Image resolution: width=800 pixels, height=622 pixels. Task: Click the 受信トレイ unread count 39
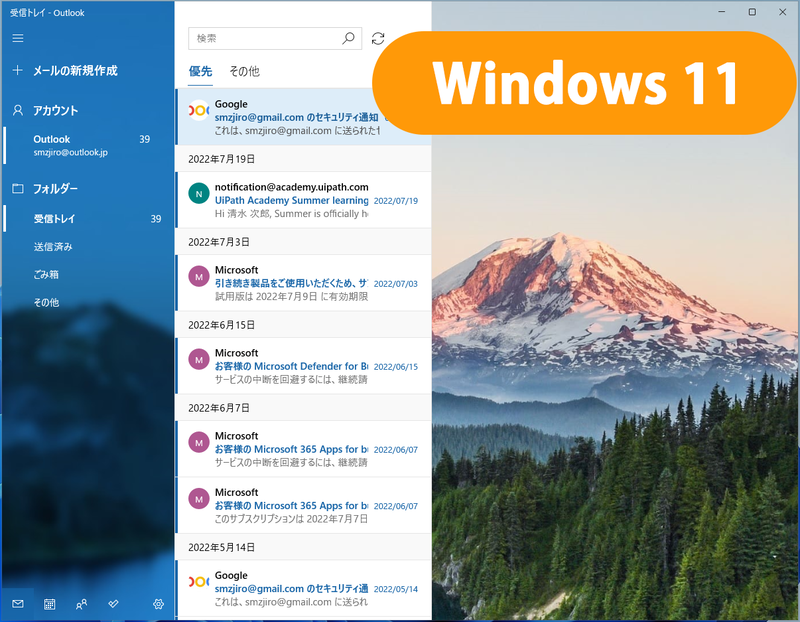[x=156, y=219]
